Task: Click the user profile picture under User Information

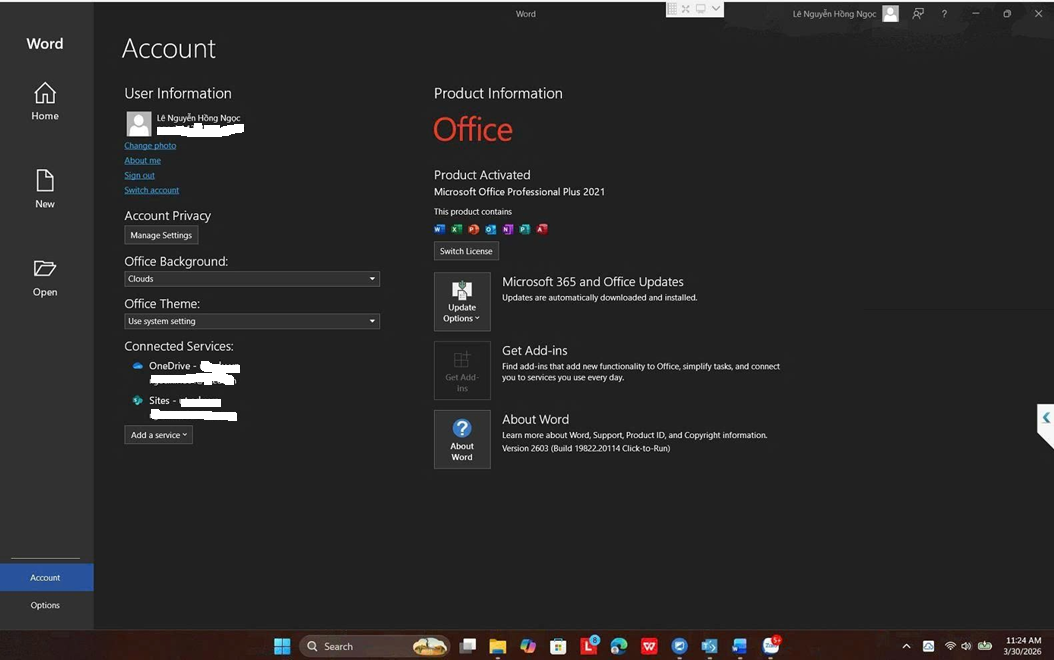Action: point(139,124)
